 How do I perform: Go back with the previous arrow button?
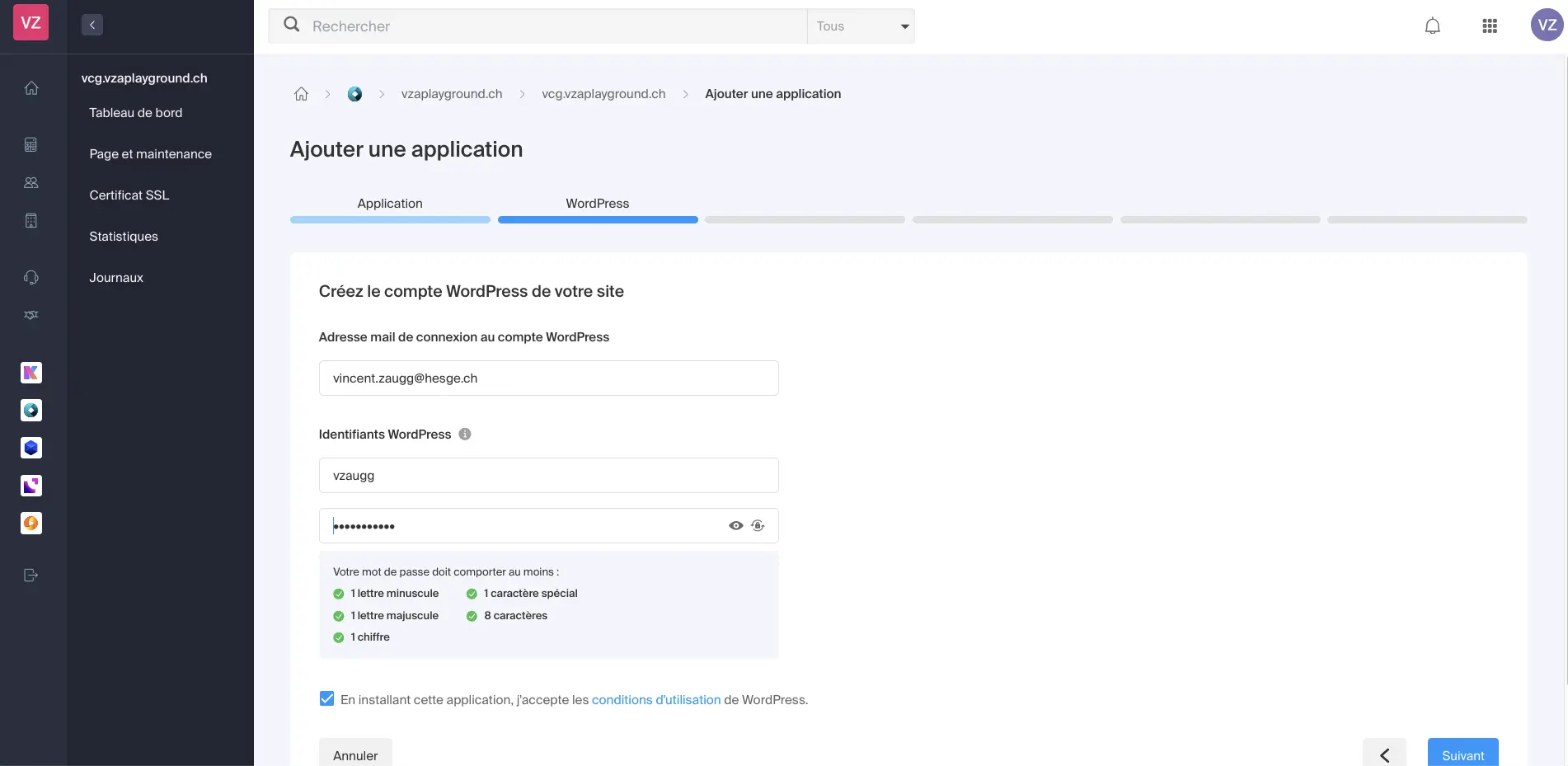(x=1384, y=754)
